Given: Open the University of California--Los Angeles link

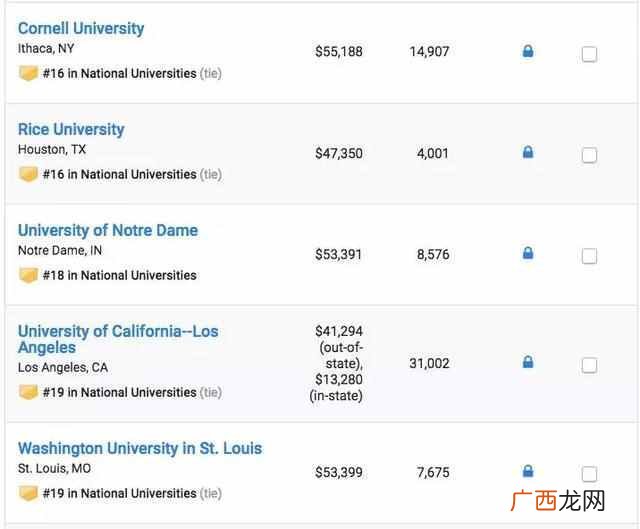Looking at the screenshot, I should [118, 339].
